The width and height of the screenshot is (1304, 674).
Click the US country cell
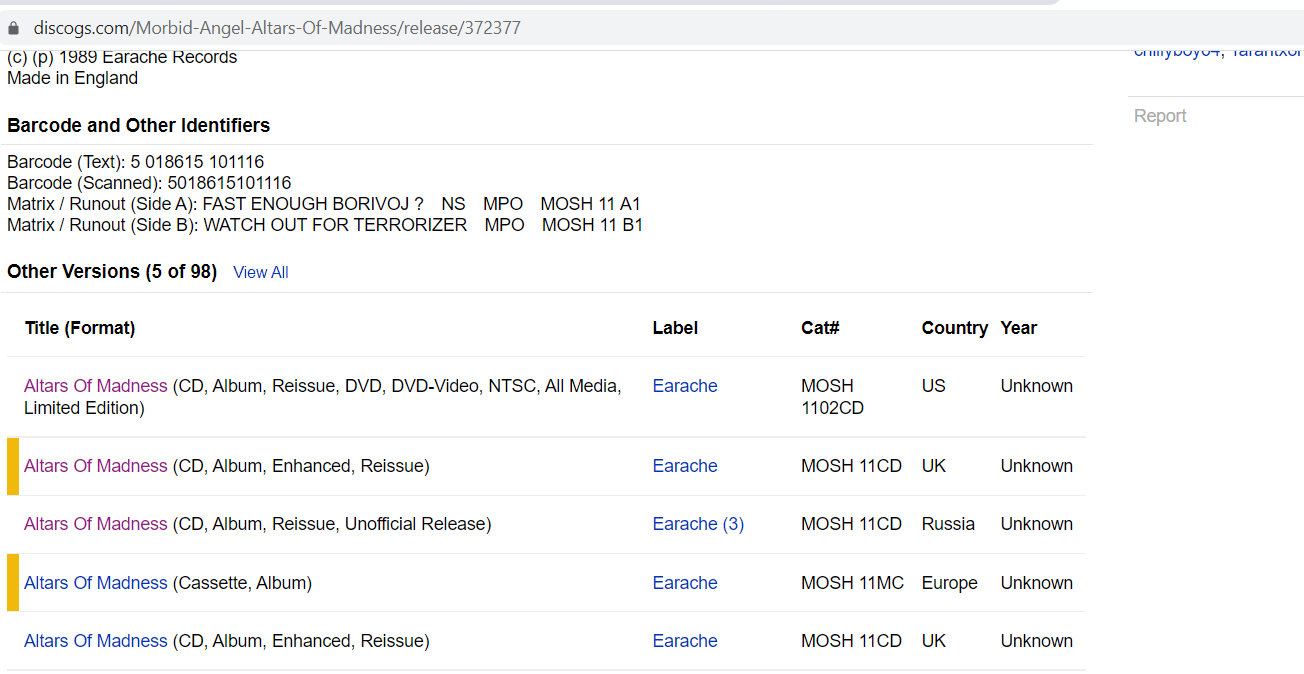[x=933, y=386]
